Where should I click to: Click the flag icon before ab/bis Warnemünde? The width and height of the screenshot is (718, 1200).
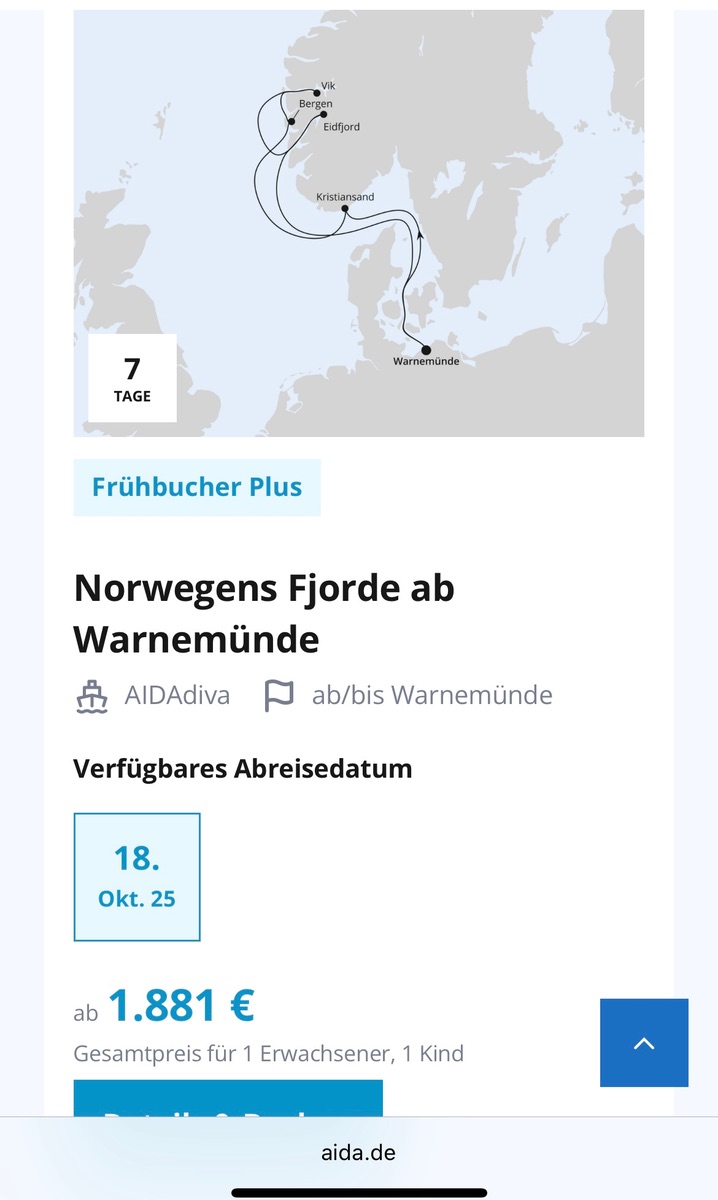coord(278,696)
